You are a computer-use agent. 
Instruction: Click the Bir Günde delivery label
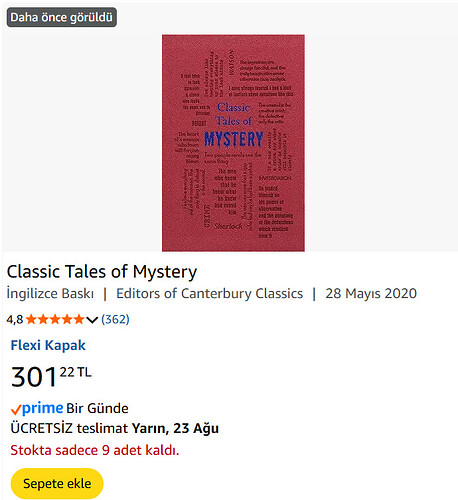click(97, 408)
